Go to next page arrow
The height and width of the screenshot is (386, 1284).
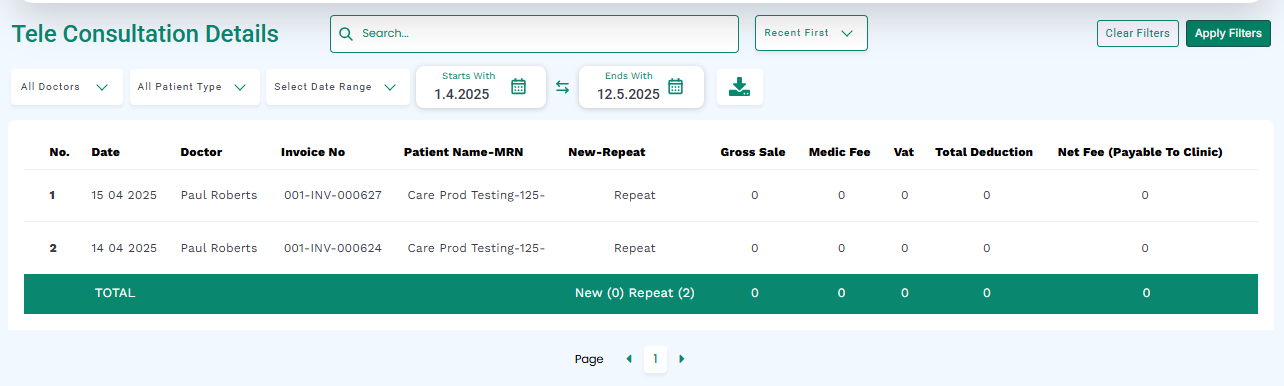(x=682, y=359)
